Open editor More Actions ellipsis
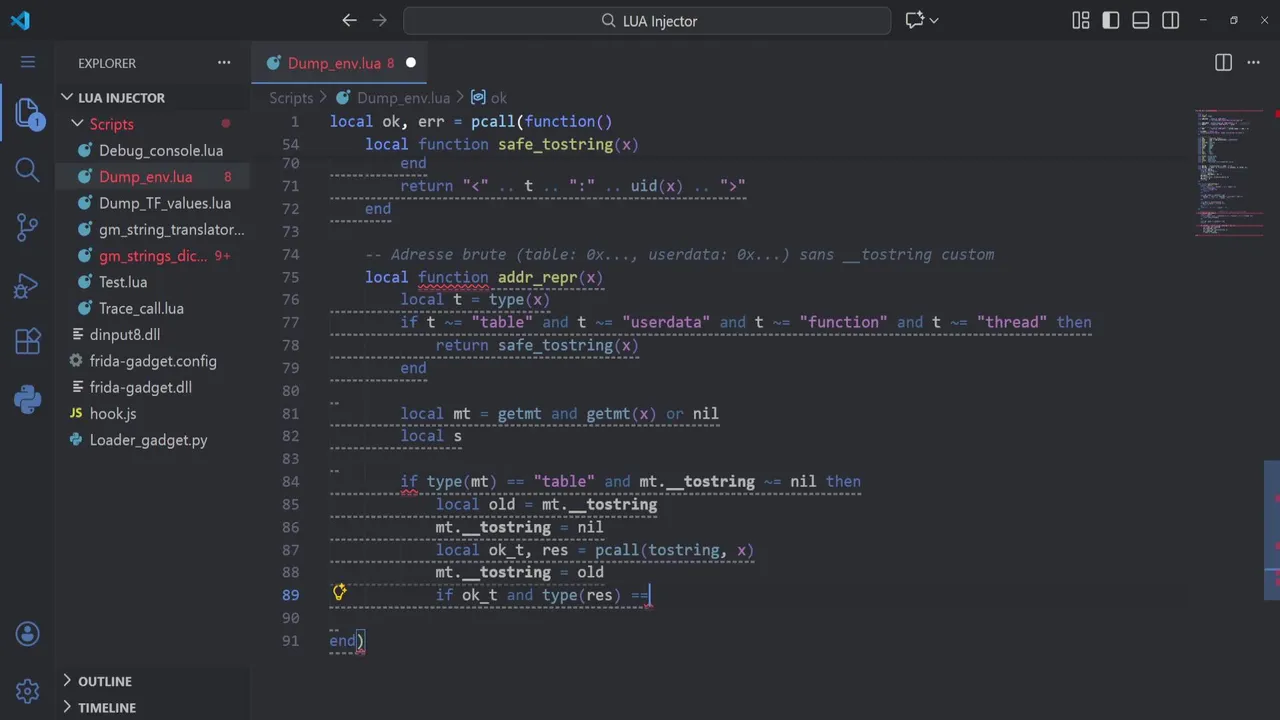The width and height of the screenshot is (1280, 720). pos(1253,62)
